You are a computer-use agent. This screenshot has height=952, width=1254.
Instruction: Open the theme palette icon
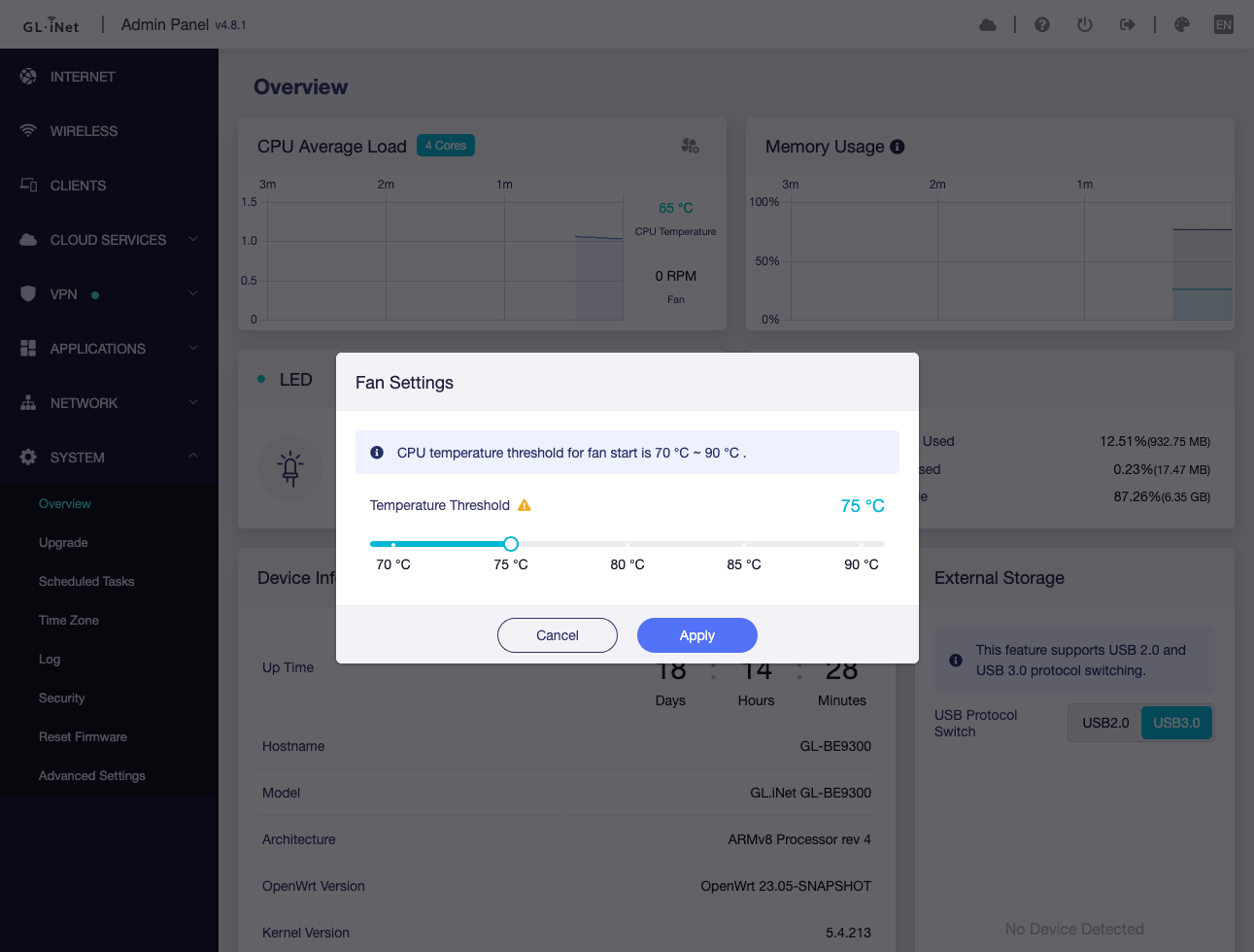click(x=1182, y=25)
